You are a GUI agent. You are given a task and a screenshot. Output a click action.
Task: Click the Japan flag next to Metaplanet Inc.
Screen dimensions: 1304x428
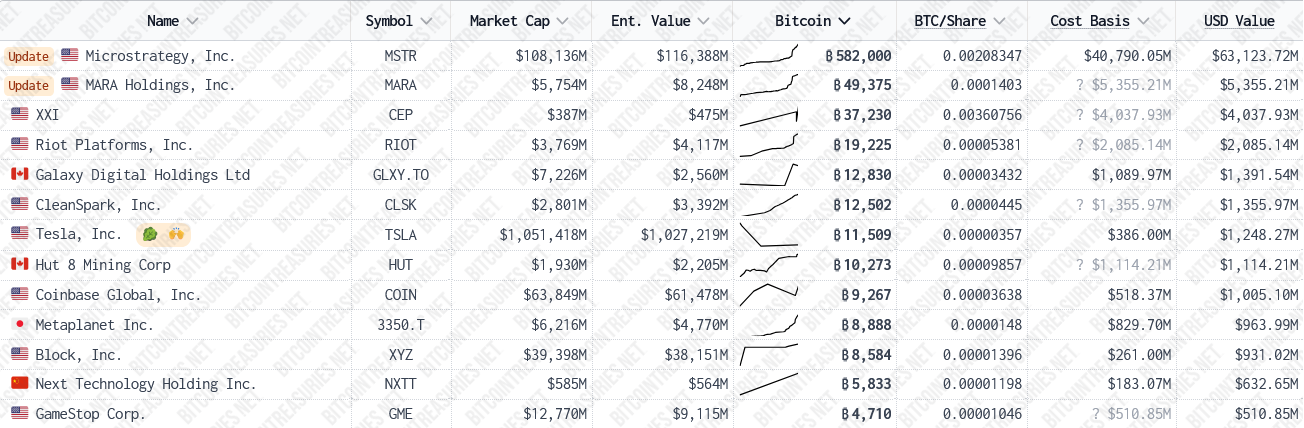point(19,325)
